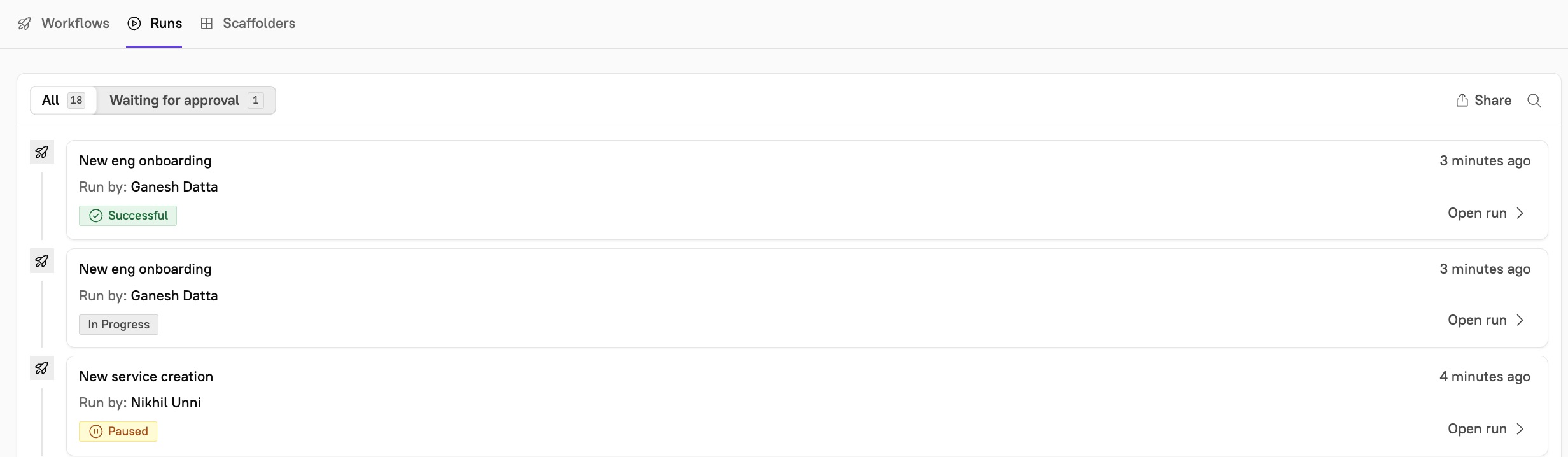Click the Share upload icon

click(1462, 101)
